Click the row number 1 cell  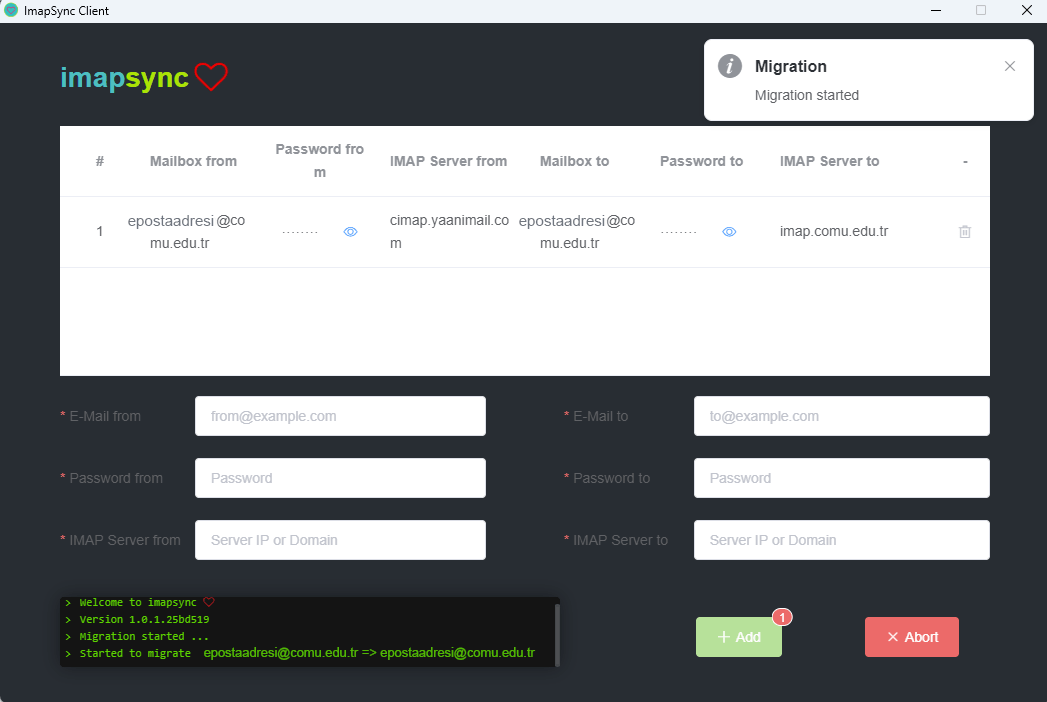click(99, 232)
